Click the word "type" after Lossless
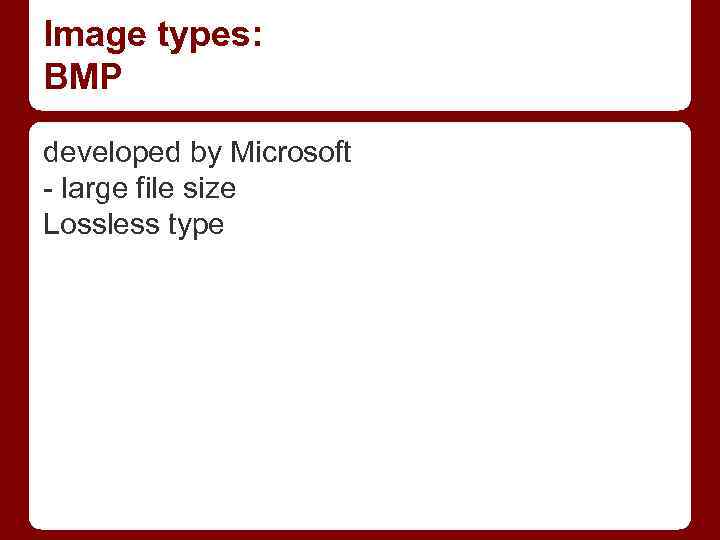The height and width of the screenshot is (540, 720). [x=196, y=226]
